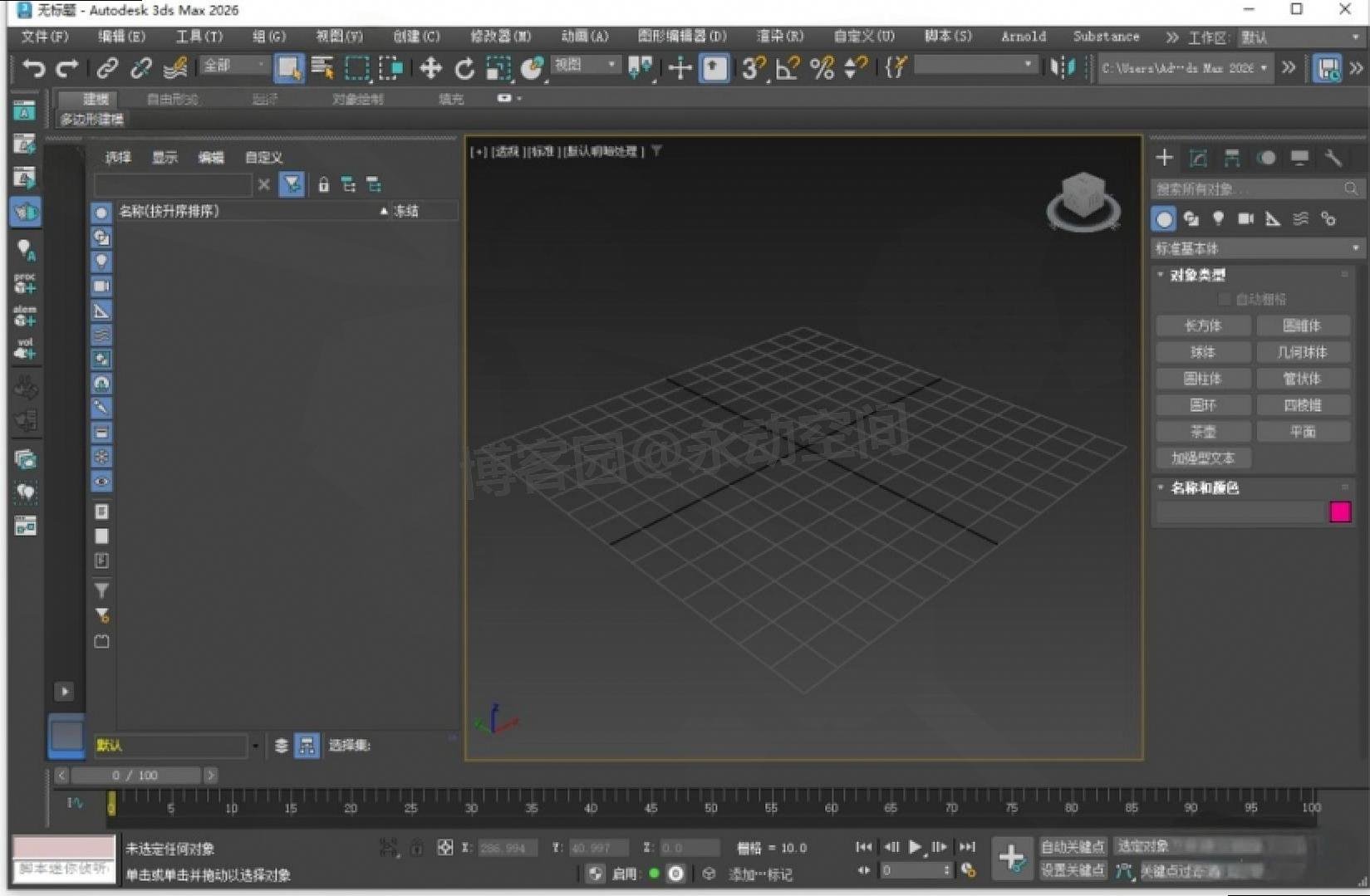1370x896 pixels.
Task: Switch to the Lights creation category icon
Action: 1218,218
